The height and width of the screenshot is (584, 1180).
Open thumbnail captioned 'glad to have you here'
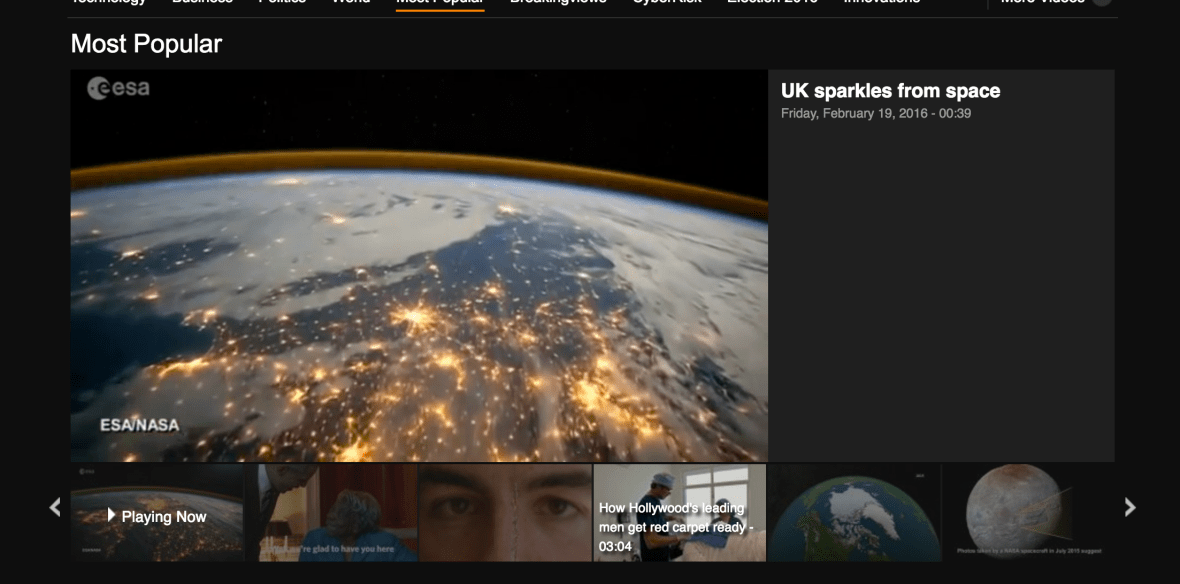tap(332, 513)
